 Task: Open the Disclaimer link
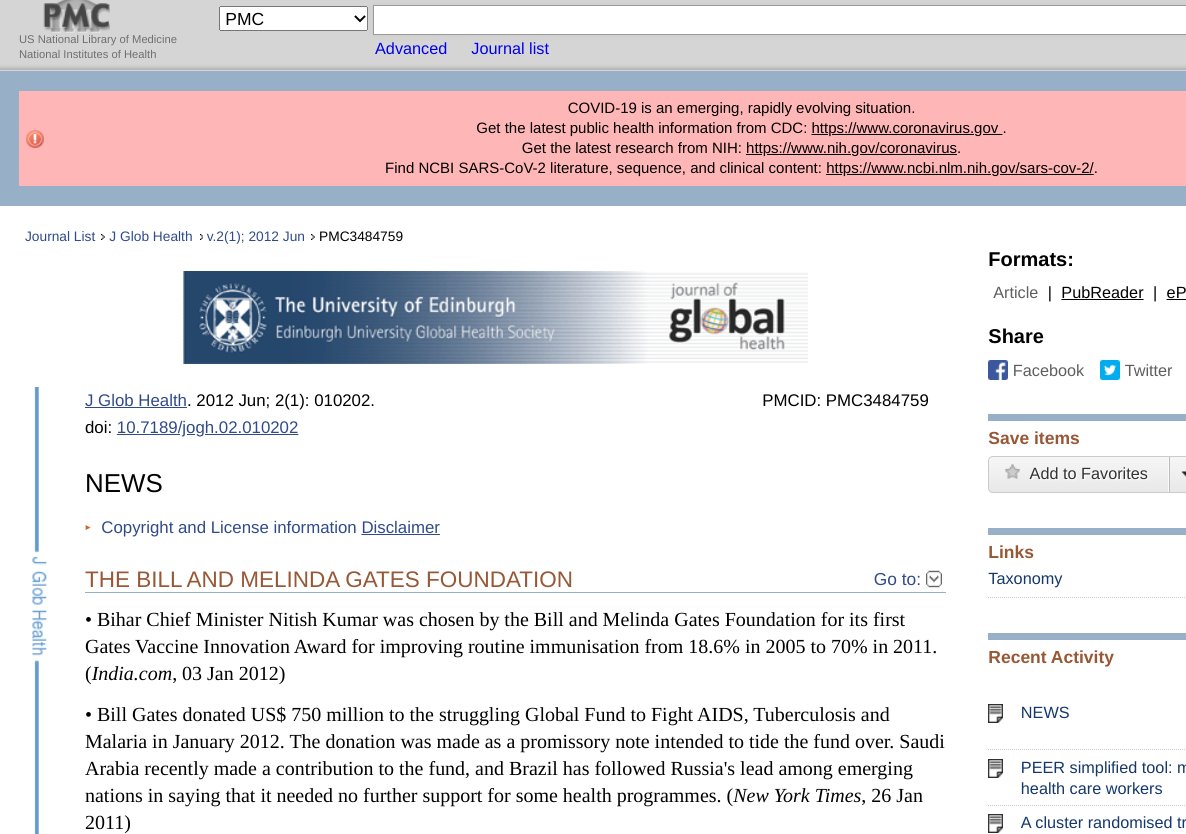[x=400, y=528]
